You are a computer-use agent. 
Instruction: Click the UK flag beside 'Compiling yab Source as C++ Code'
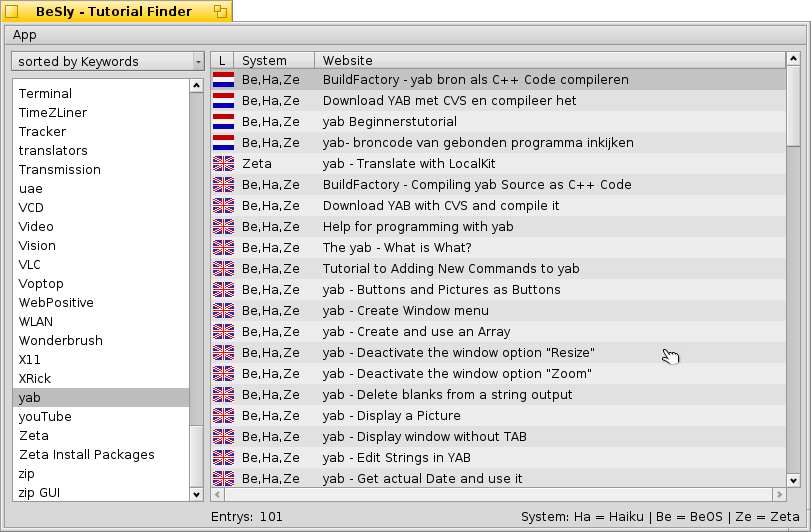coord(223,185)
